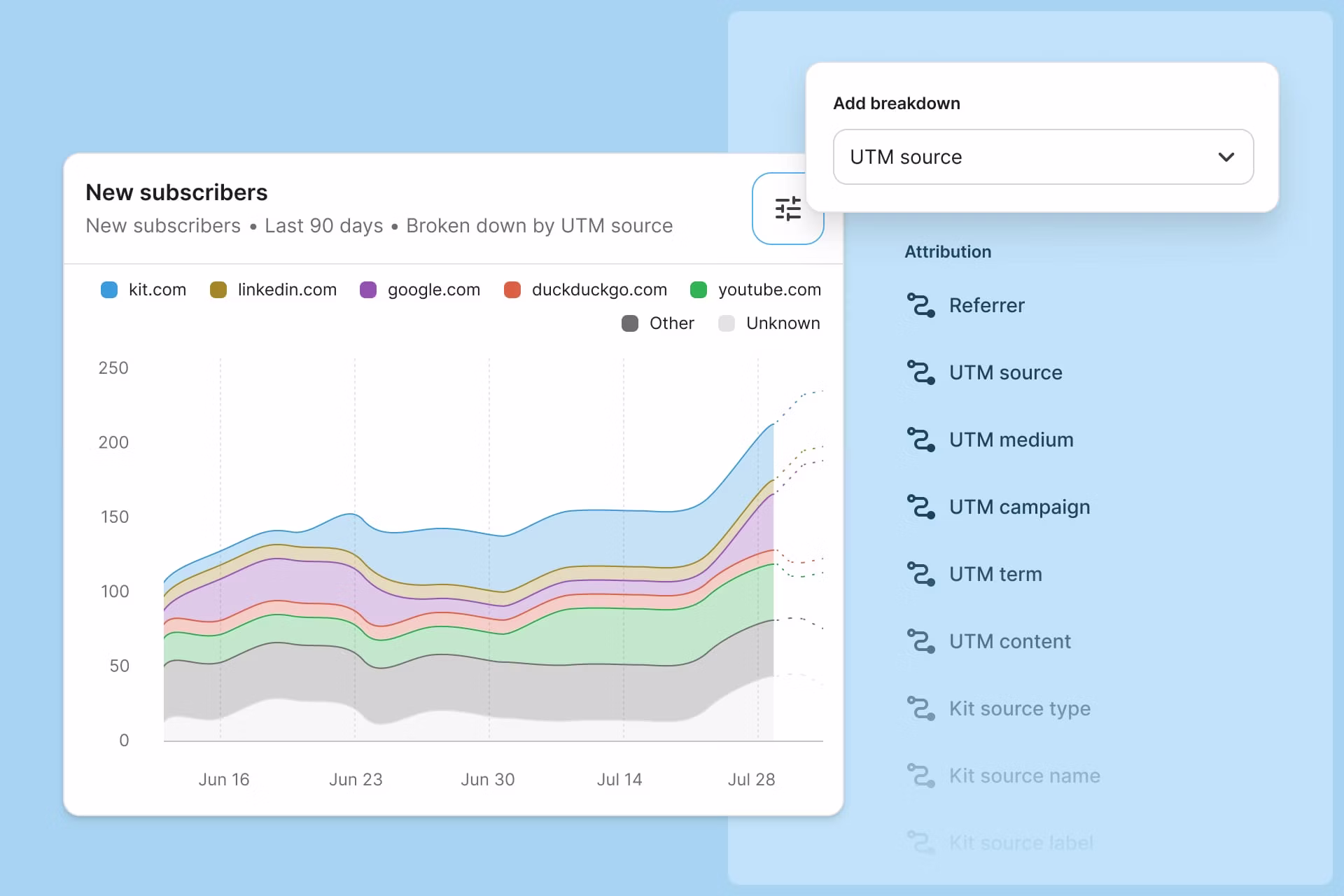This screenshot has height=896, width=1344.
Task: Click the Last 90 days subtitle text
Action: 324,226
